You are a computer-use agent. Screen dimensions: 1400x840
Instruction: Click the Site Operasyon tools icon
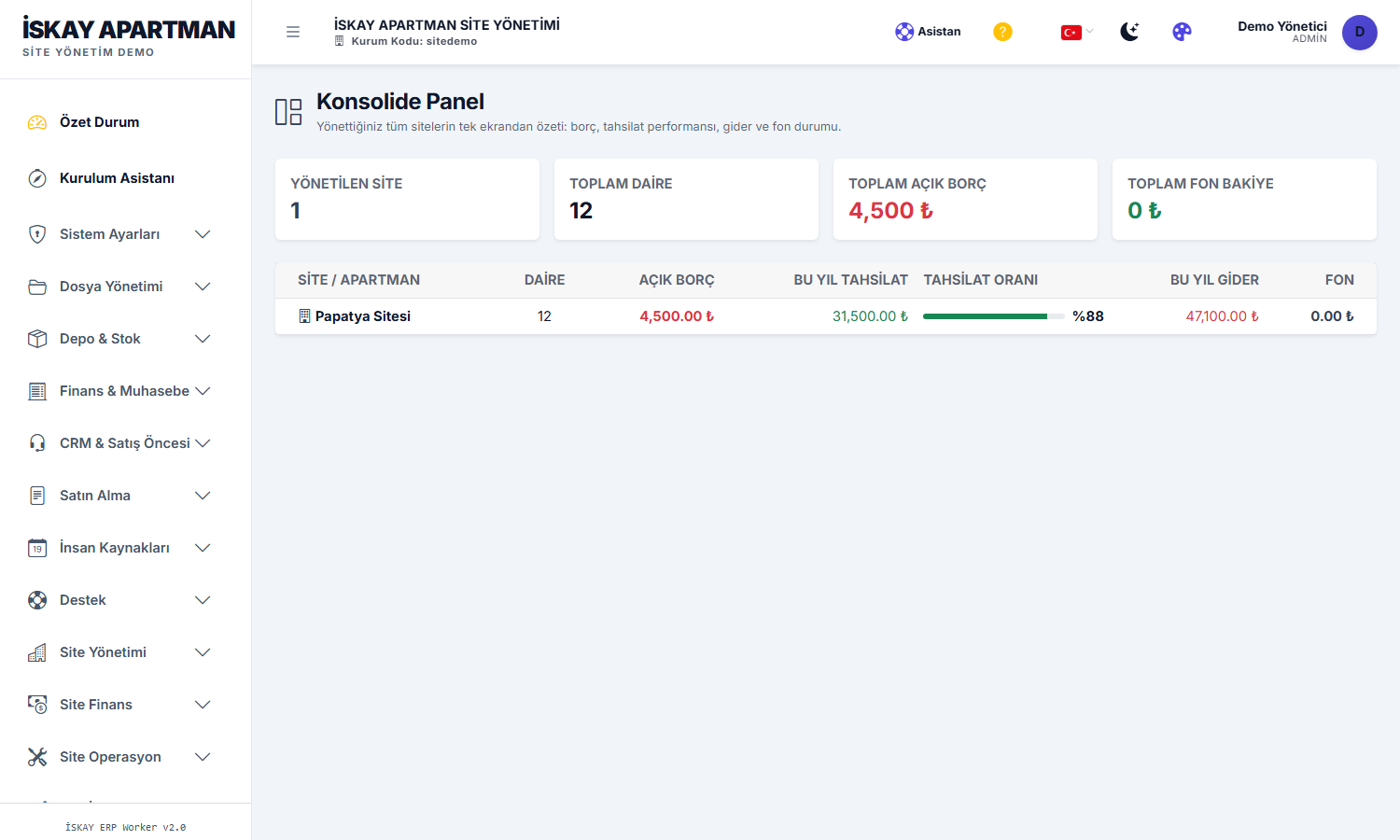[37, 757]
